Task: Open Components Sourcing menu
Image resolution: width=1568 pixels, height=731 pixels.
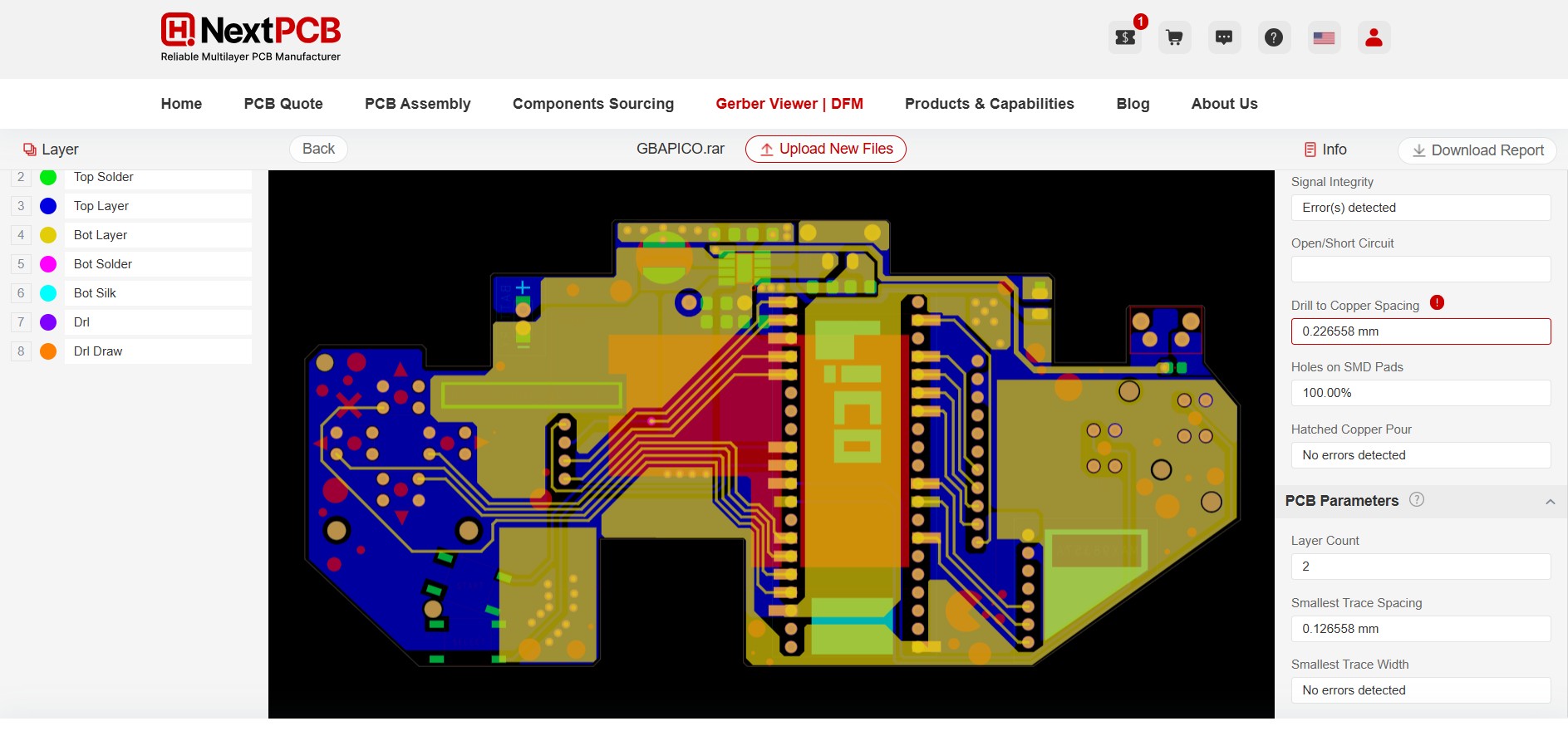Action: (x=593, y=104)
